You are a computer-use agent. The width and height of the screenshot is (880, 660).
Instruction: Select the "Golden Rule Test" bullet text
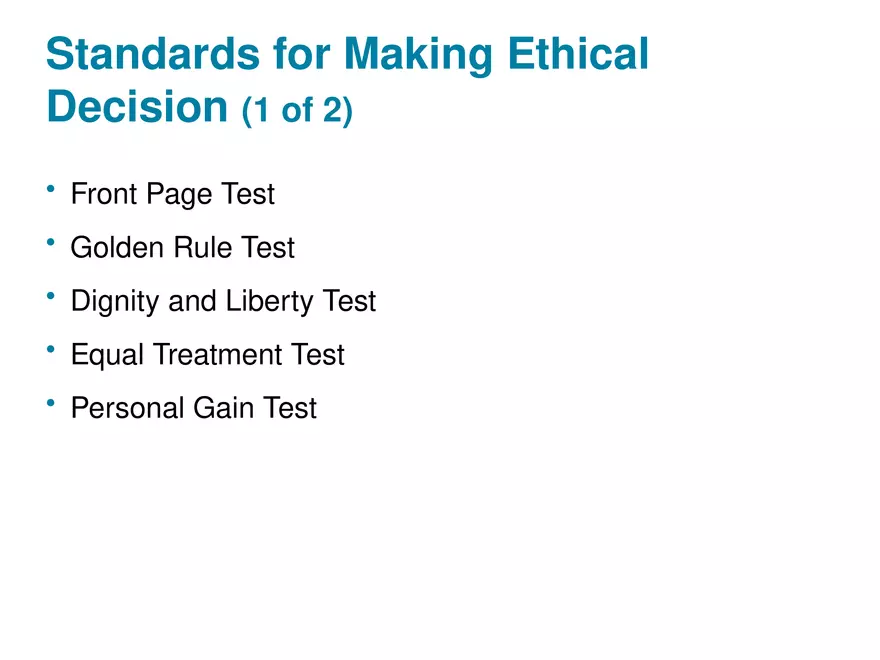(182, 247)
